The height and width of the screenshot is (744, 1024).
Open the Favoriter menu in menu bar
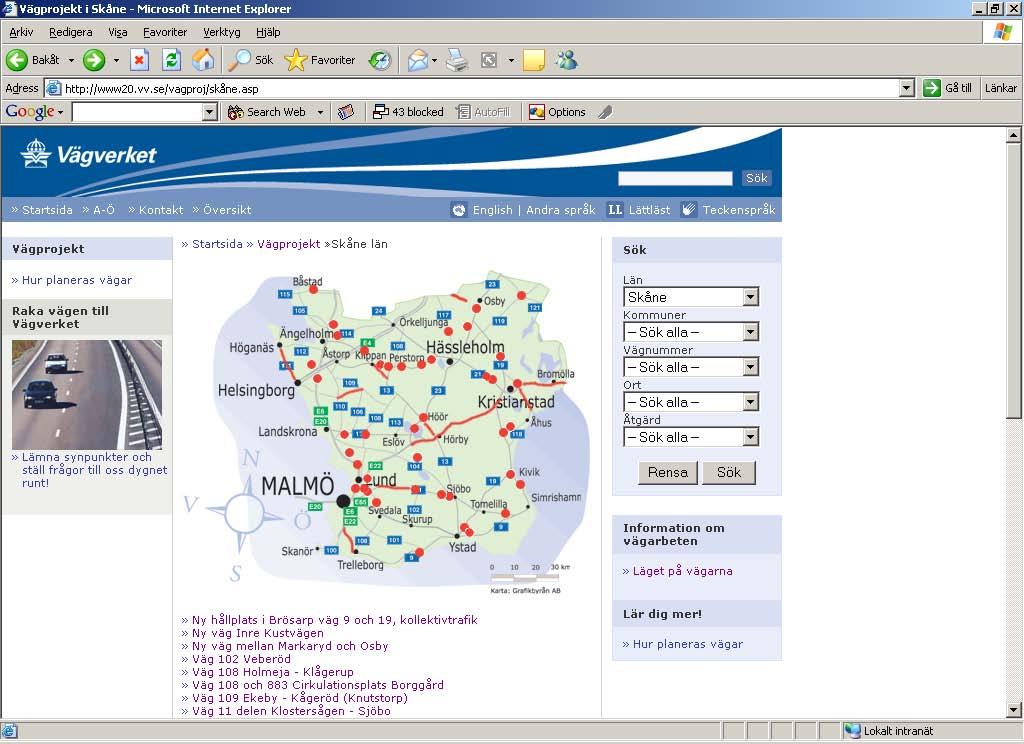tap(165, 32)
